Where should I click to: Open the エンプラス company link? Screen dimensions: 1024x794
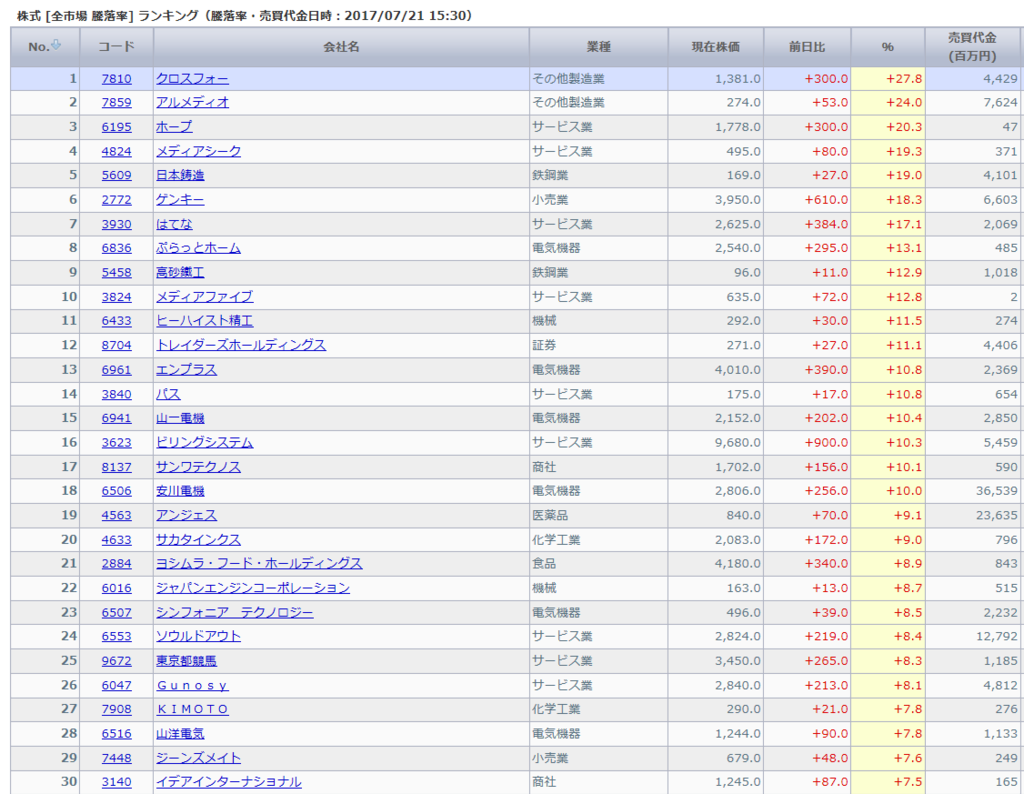click(x=186, y=370)
